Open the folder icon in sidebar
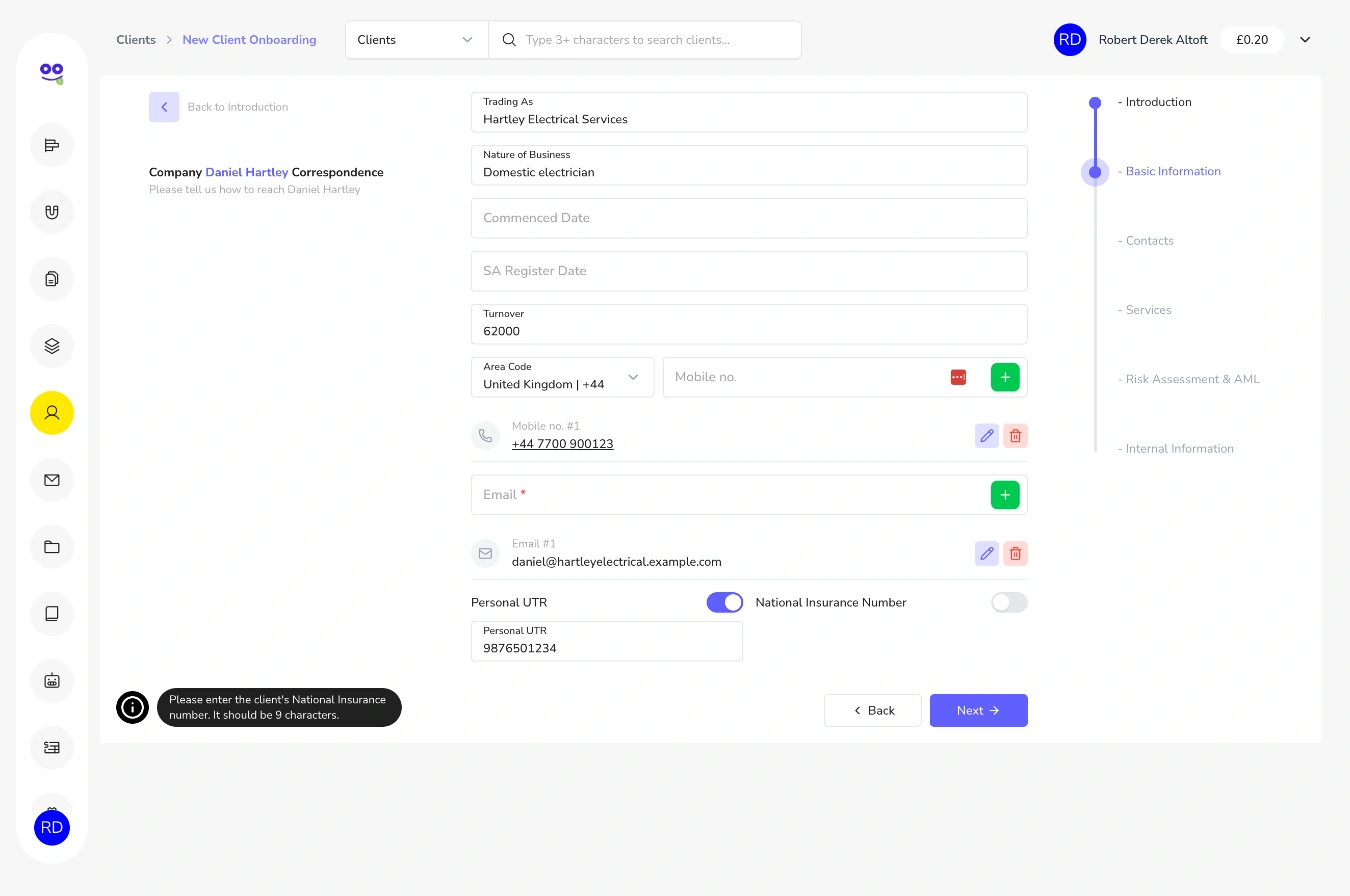Screen dimensions: 1350x896 click(52, 547)
